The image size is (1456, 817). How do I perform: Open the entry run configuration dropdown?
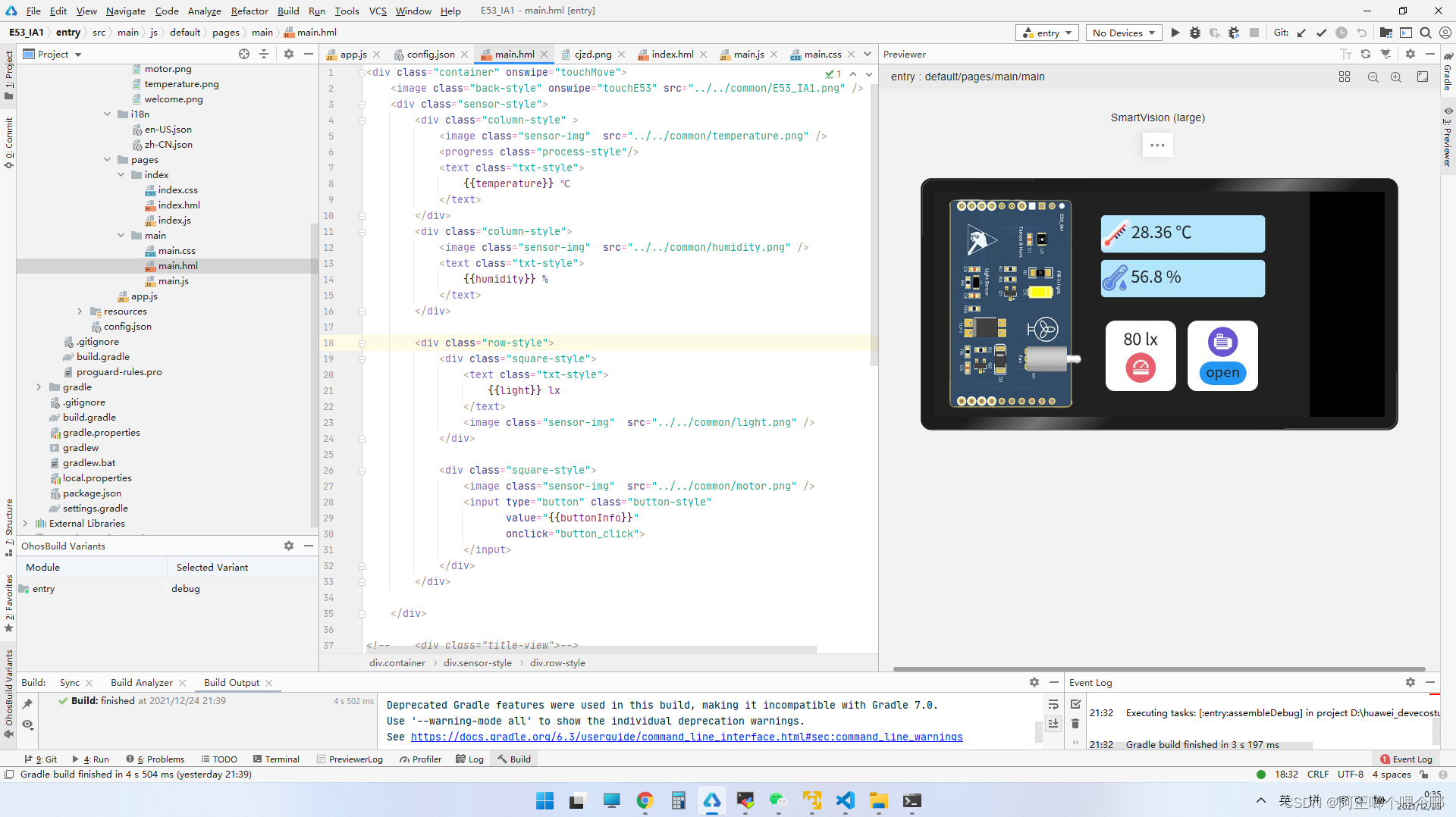click(1047, 33)
